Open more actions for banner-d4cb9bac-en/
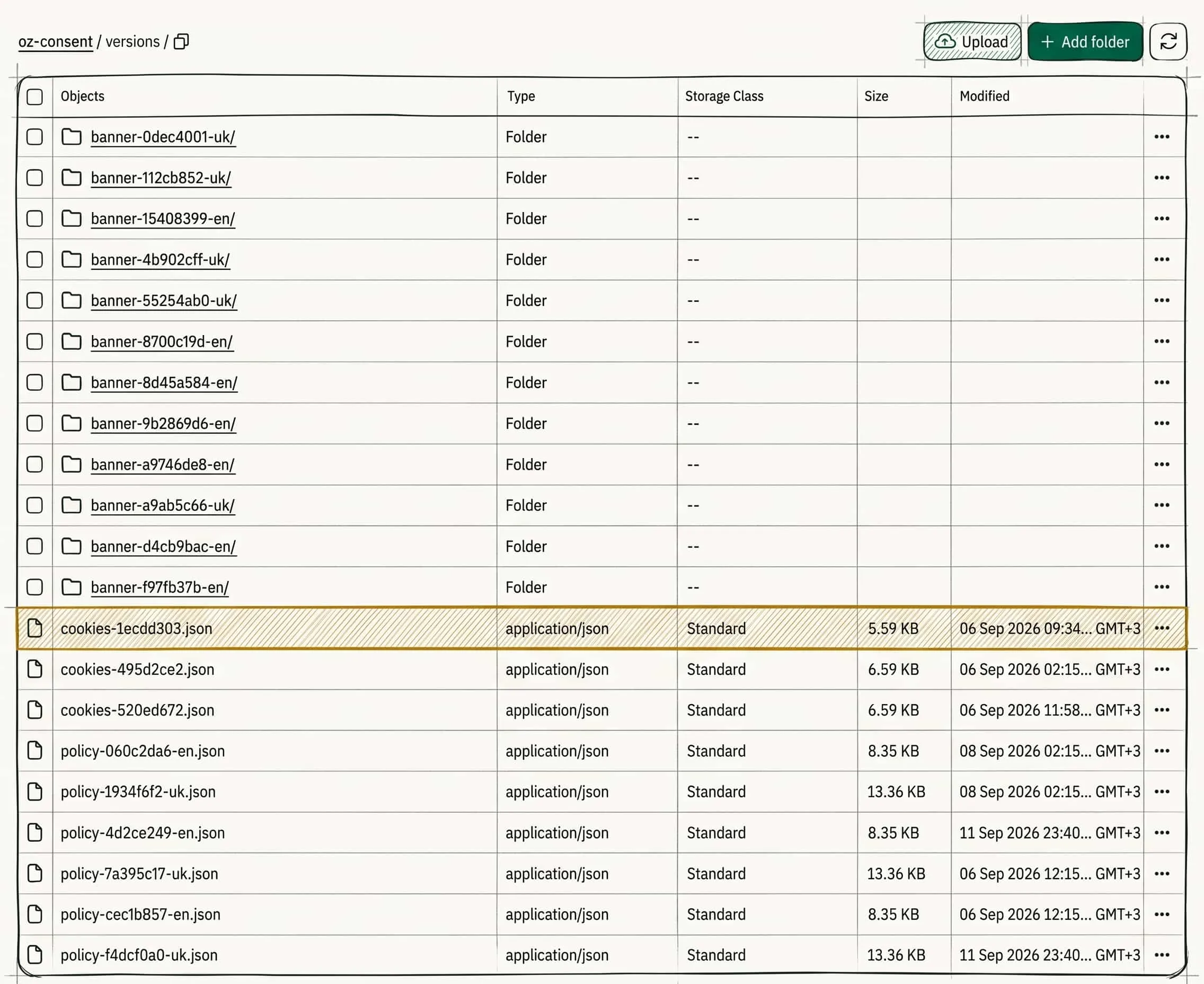1204x984 pixels. tap(1162, 546)
